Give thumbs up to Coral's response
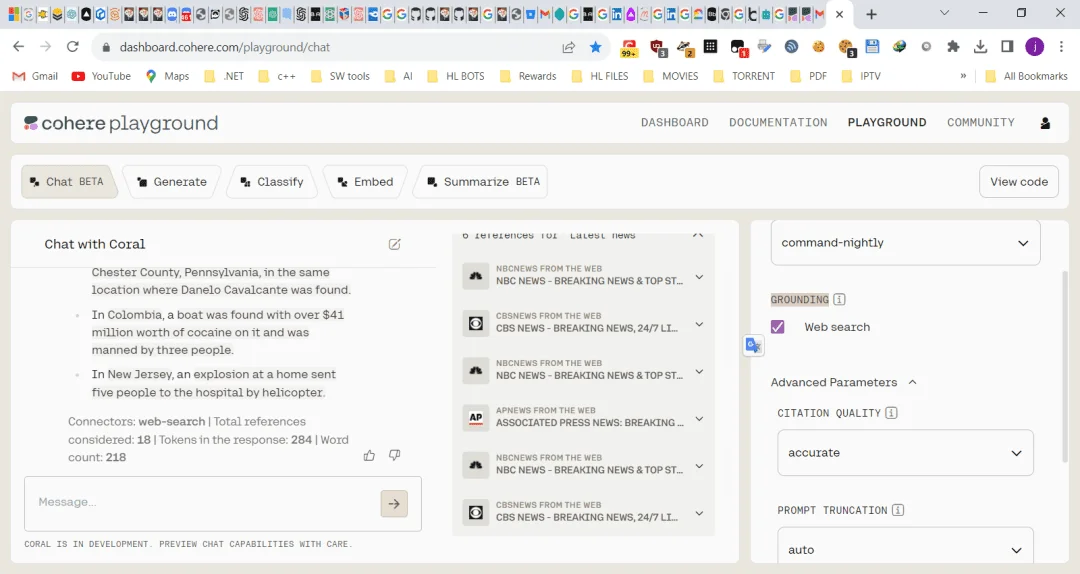Image resolution: width=1080 pixels, height=574 pixels. click(x=369, y=455)
